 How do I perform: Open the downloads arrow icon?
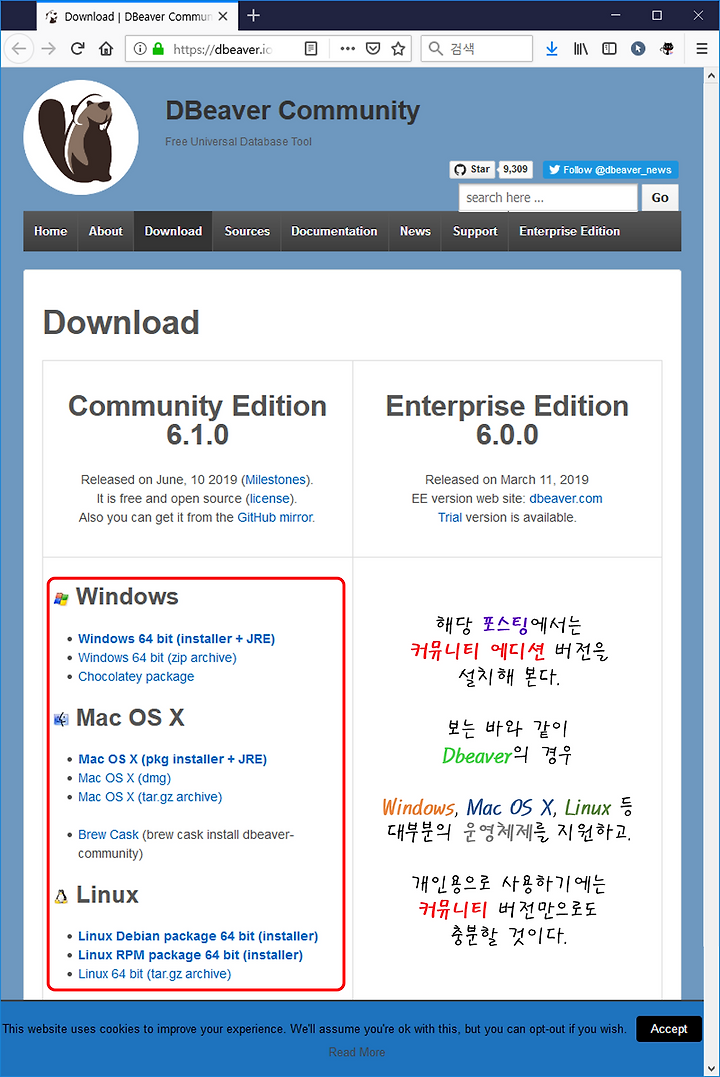tap(552, 49)
